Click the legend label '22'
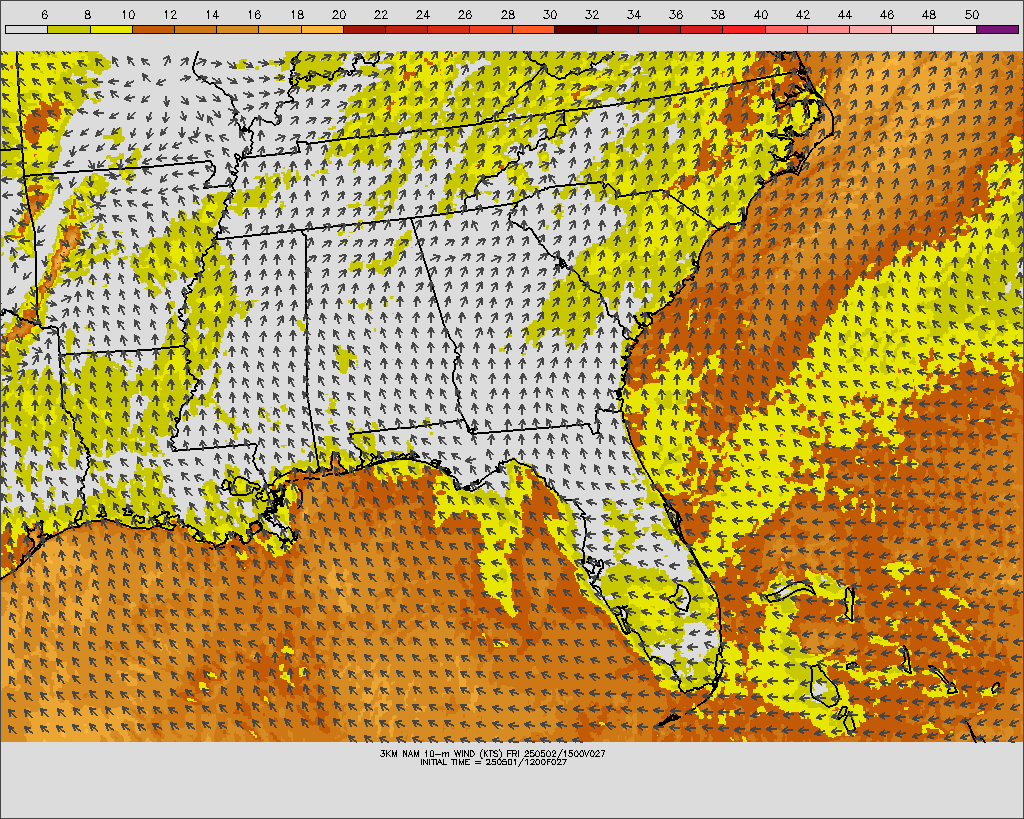Screen dimensions: 1024x819 tap(381, 14)
